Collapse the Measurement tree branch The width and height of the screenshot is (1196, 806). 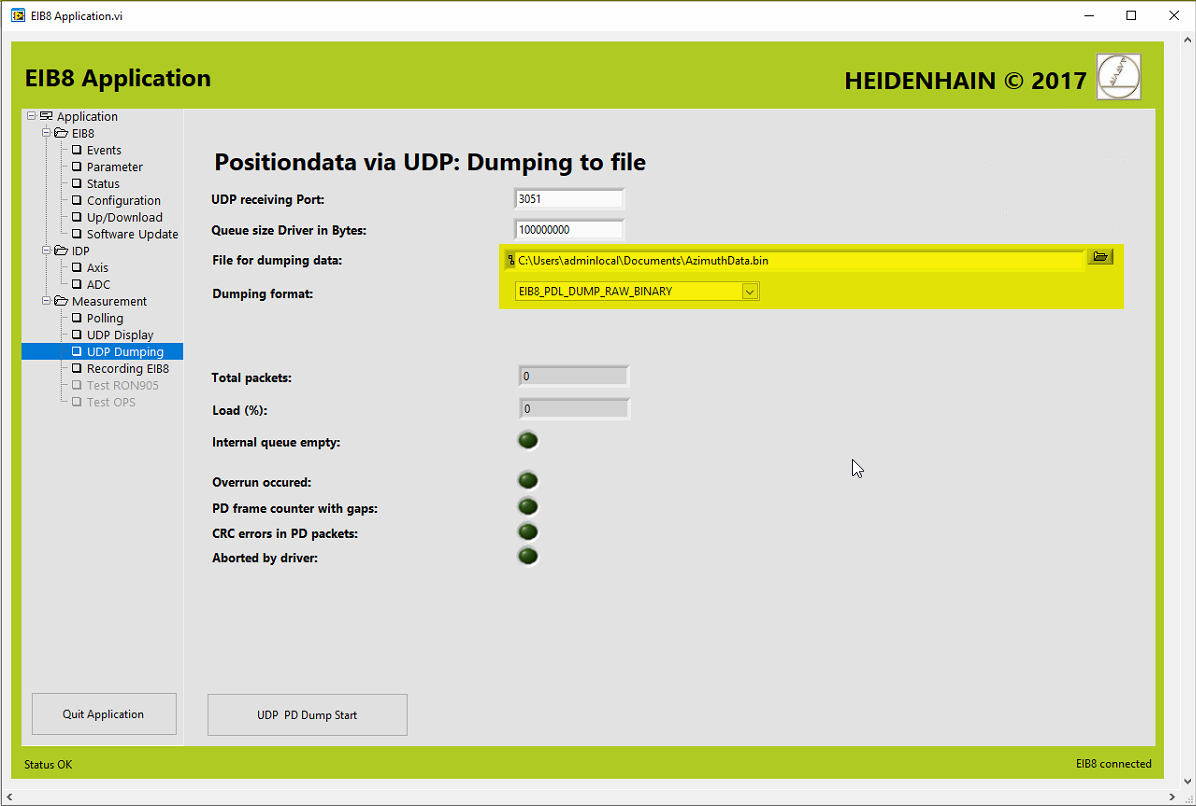(x=47, y=300)
